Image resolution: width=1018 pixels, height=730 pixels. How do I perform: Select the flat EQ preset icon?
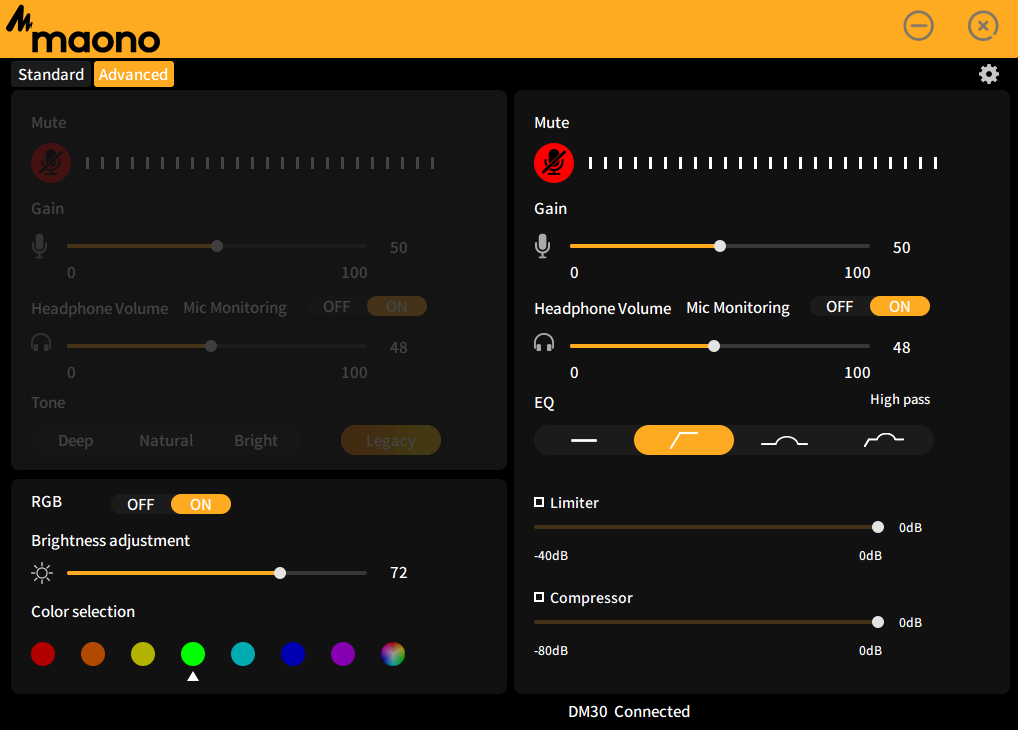[x=584, y=440]
